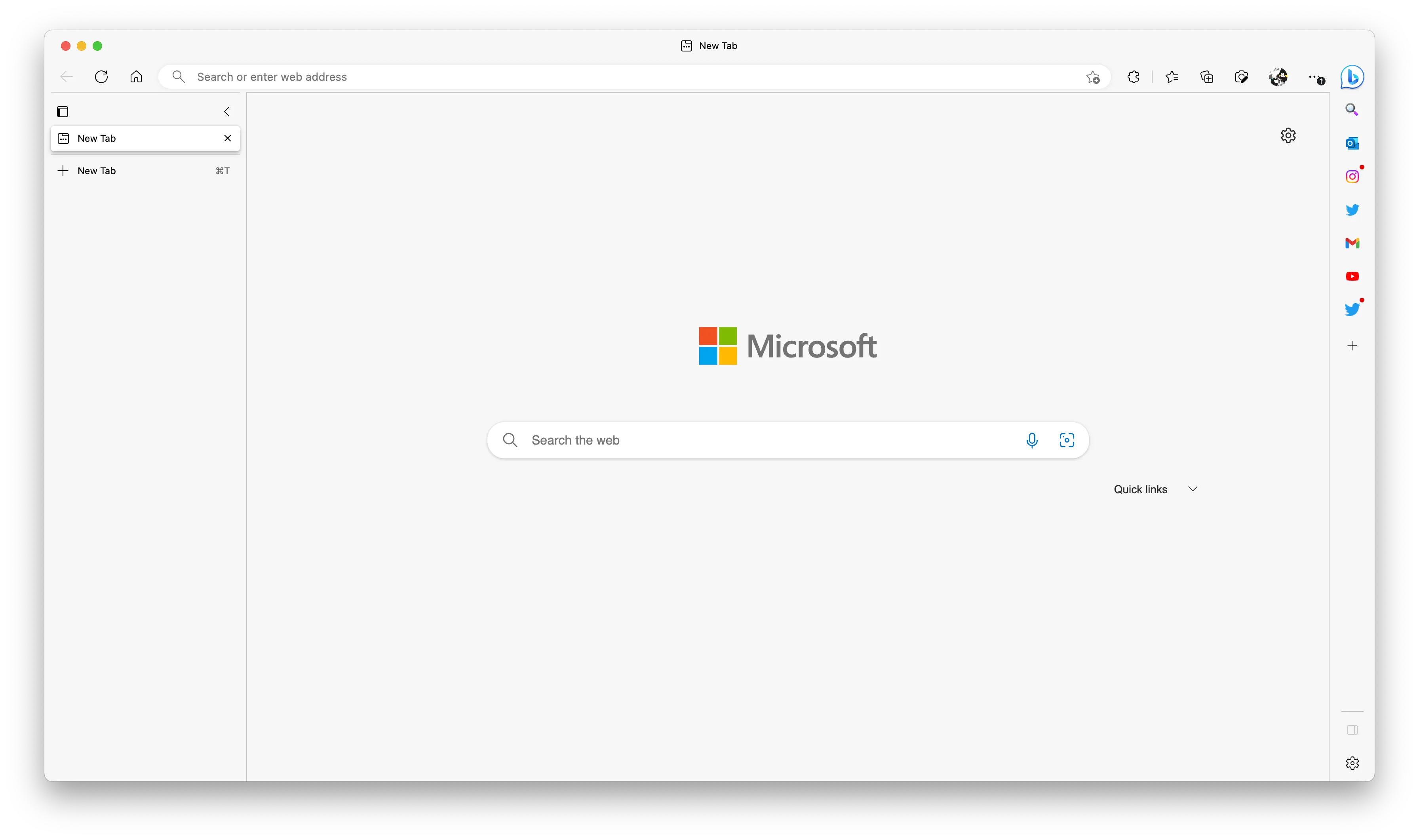Image resolution: width=1419 pixels, height=840 pixels.
Task: Open Outlook in the sidebar
Action: tap(1352, 143)
